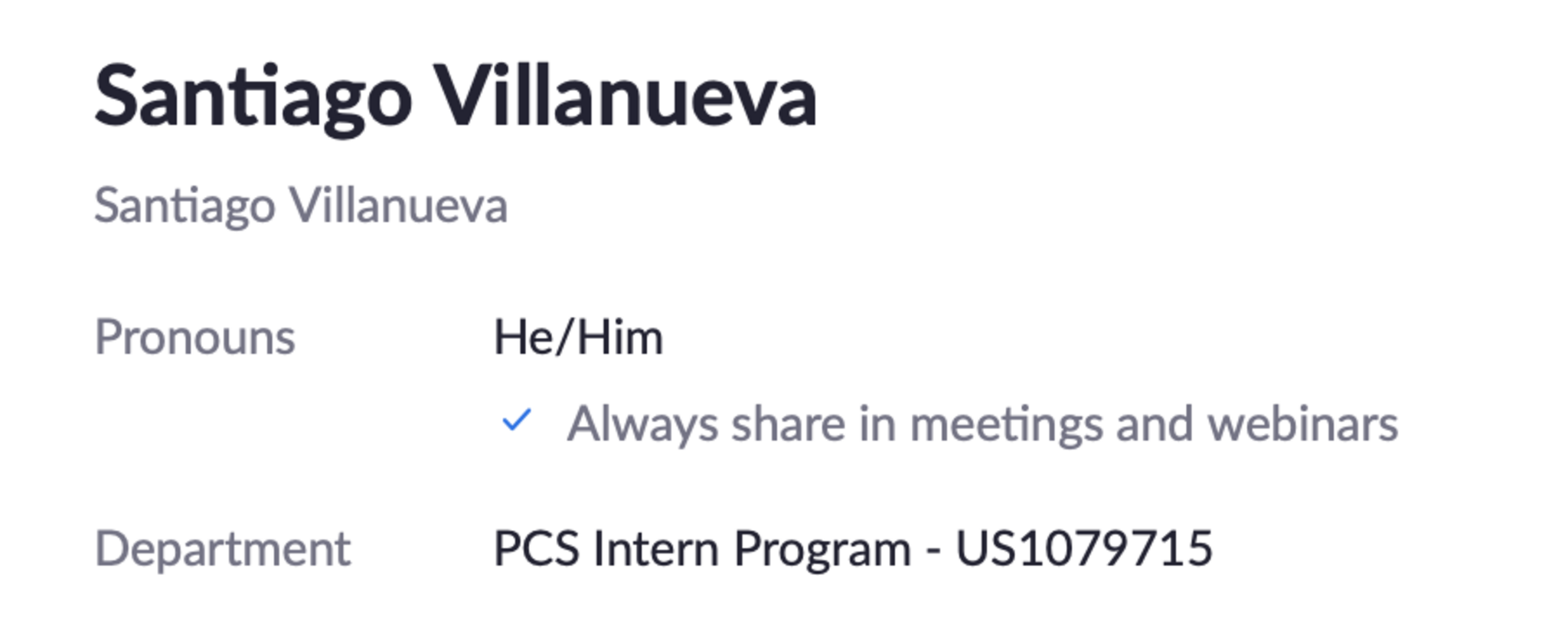The height and width of the screenshot is (628, 1568).
Task: Click the word "share" in the checkbox label
Action: coord(788,424)
